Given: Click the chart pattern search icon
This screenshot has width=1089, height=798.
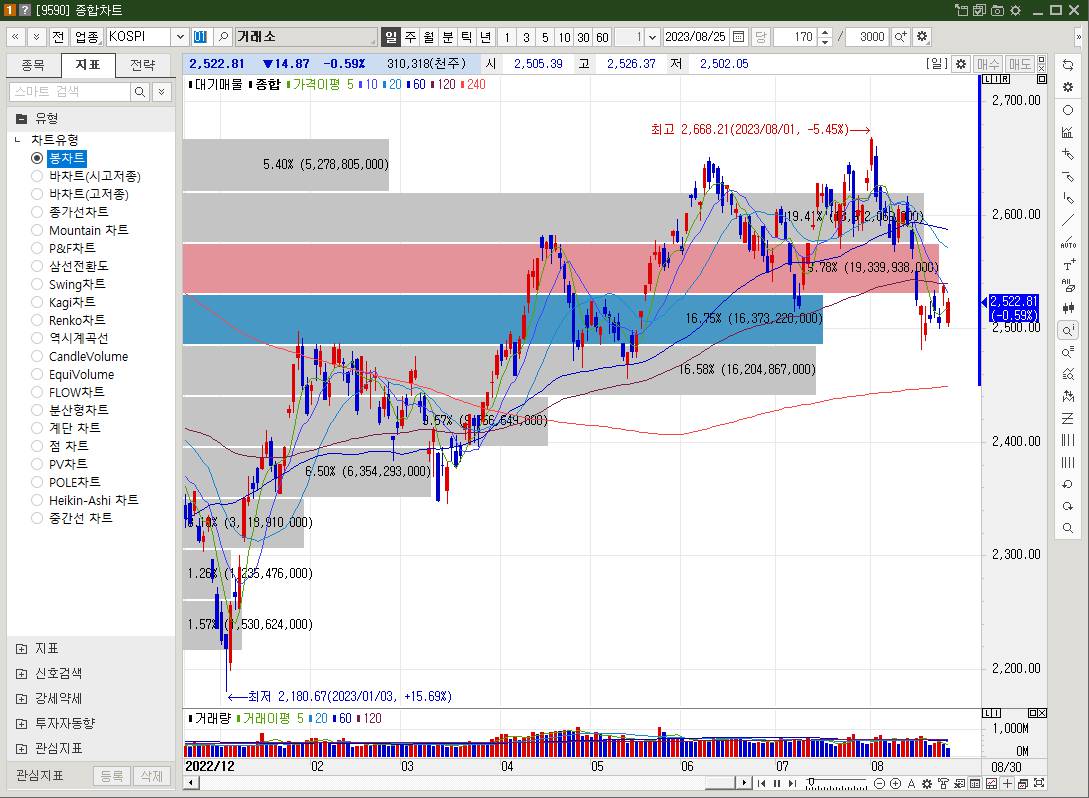Looking at the screenshot, I should tap(1067, 374).
